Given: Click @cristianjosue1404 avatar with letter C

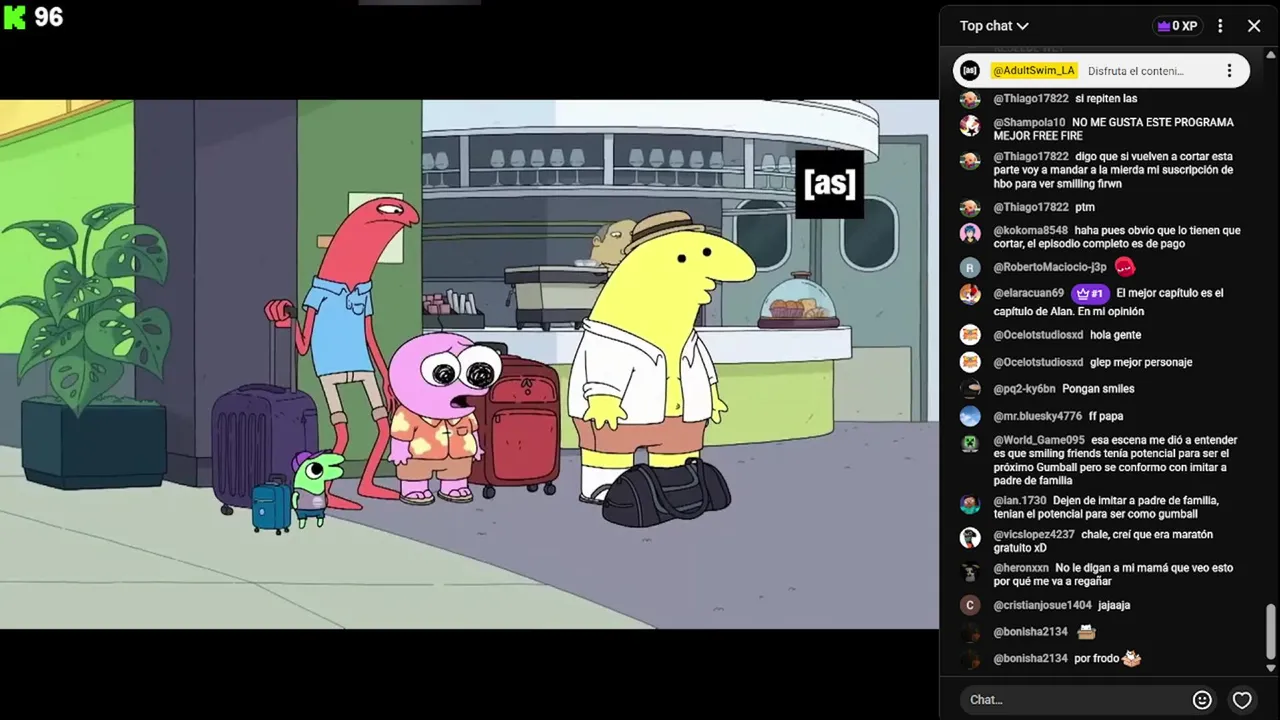Looking at the screenshot, I should tap(970, 605).
